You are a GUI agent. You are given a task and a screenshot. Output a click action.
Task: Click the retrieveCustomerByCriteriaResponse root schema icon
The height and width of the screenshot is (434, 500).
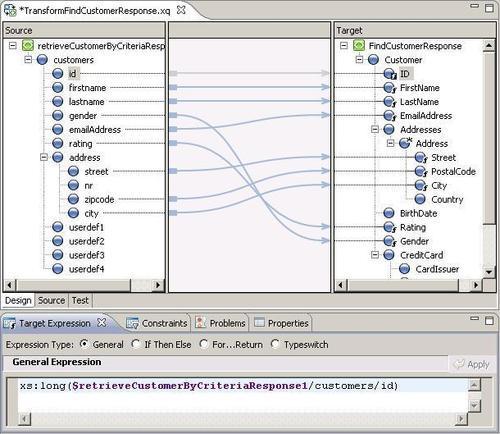tap(28, 45)
